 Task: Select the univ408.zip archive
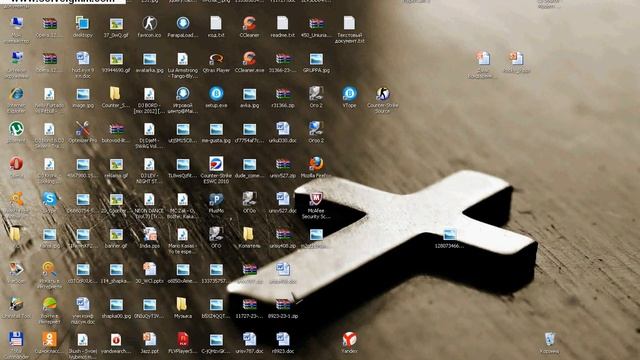(282, 234)
